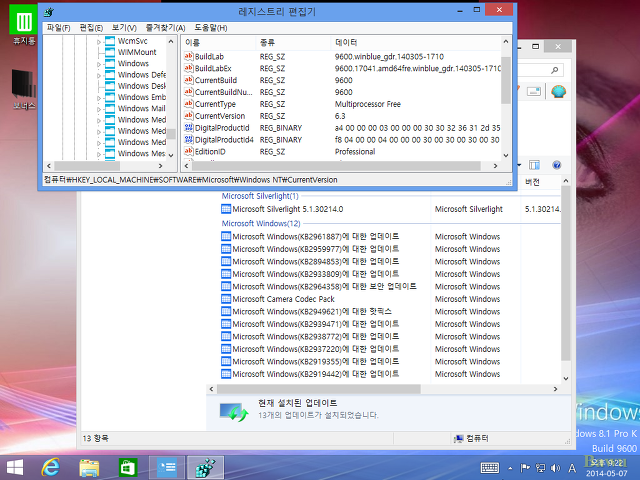
Task: Click the shell icon in updates window
Action: (558, 91)
